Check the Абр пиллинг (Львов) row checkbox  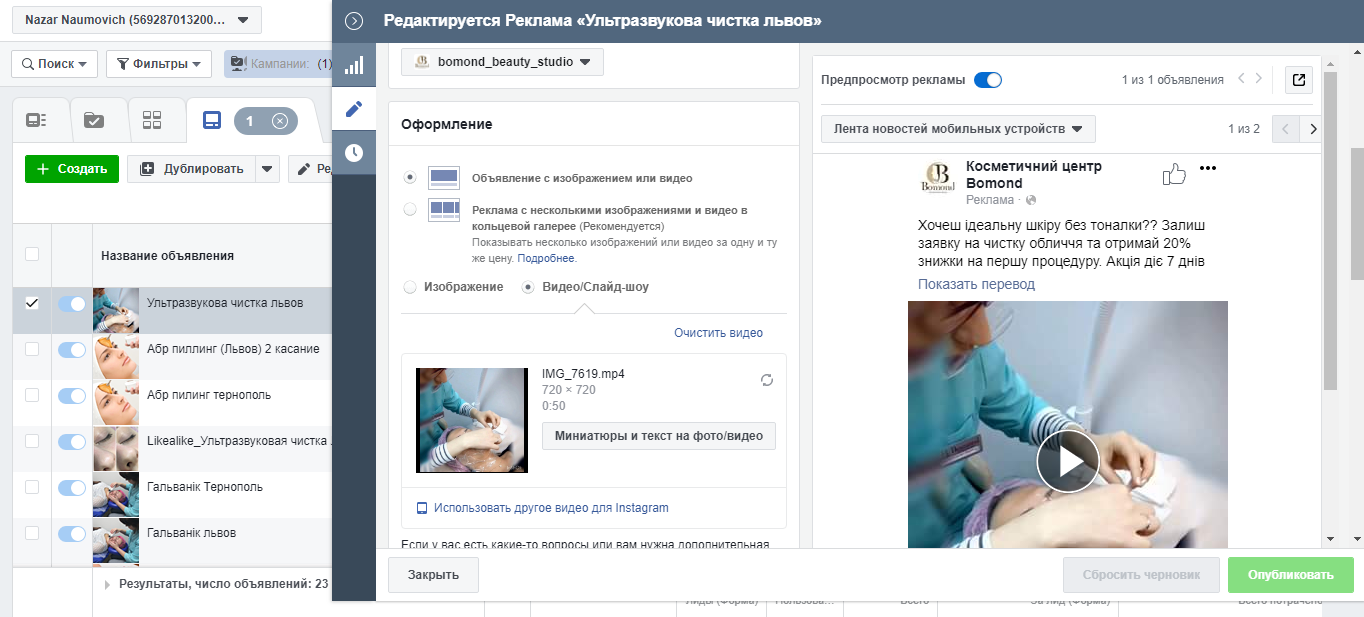click(x=32, y=349)
